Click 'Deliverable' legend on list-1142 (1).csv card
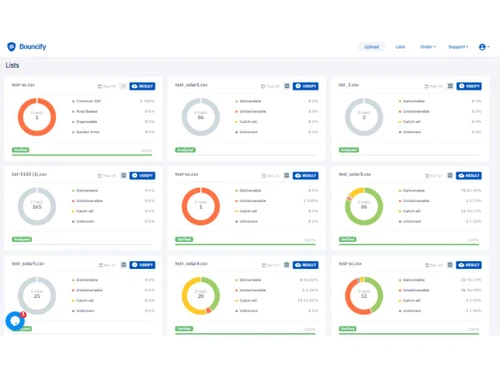This screenshot has height=375, width=500. pos(85,190)
